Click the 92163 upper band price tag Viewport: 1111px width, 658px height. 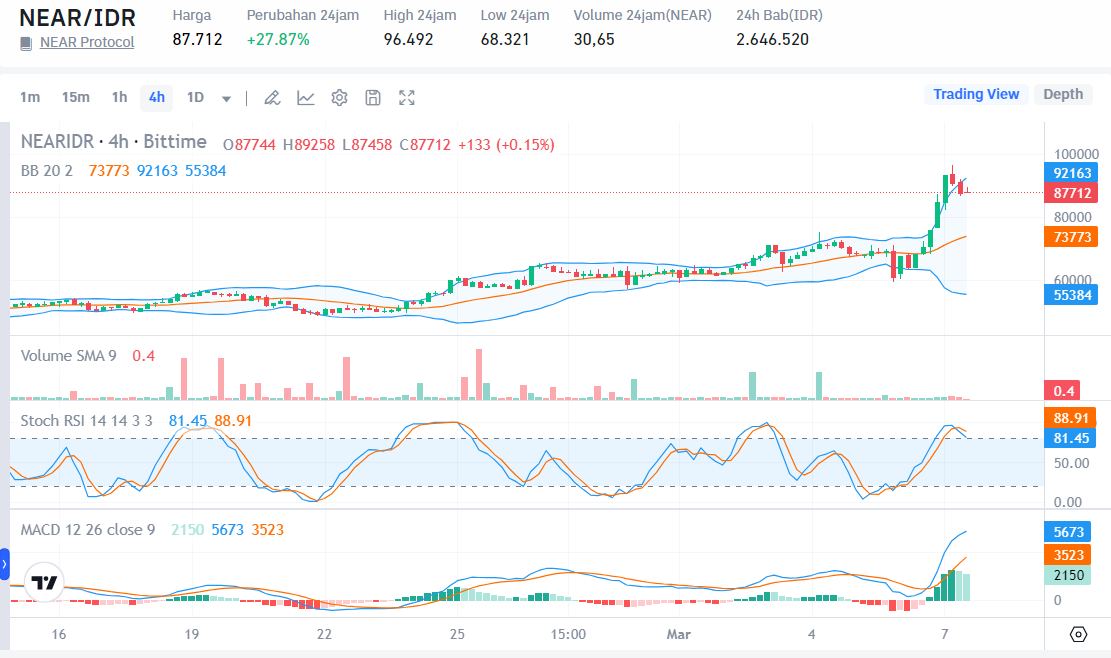pos(1071,173)
